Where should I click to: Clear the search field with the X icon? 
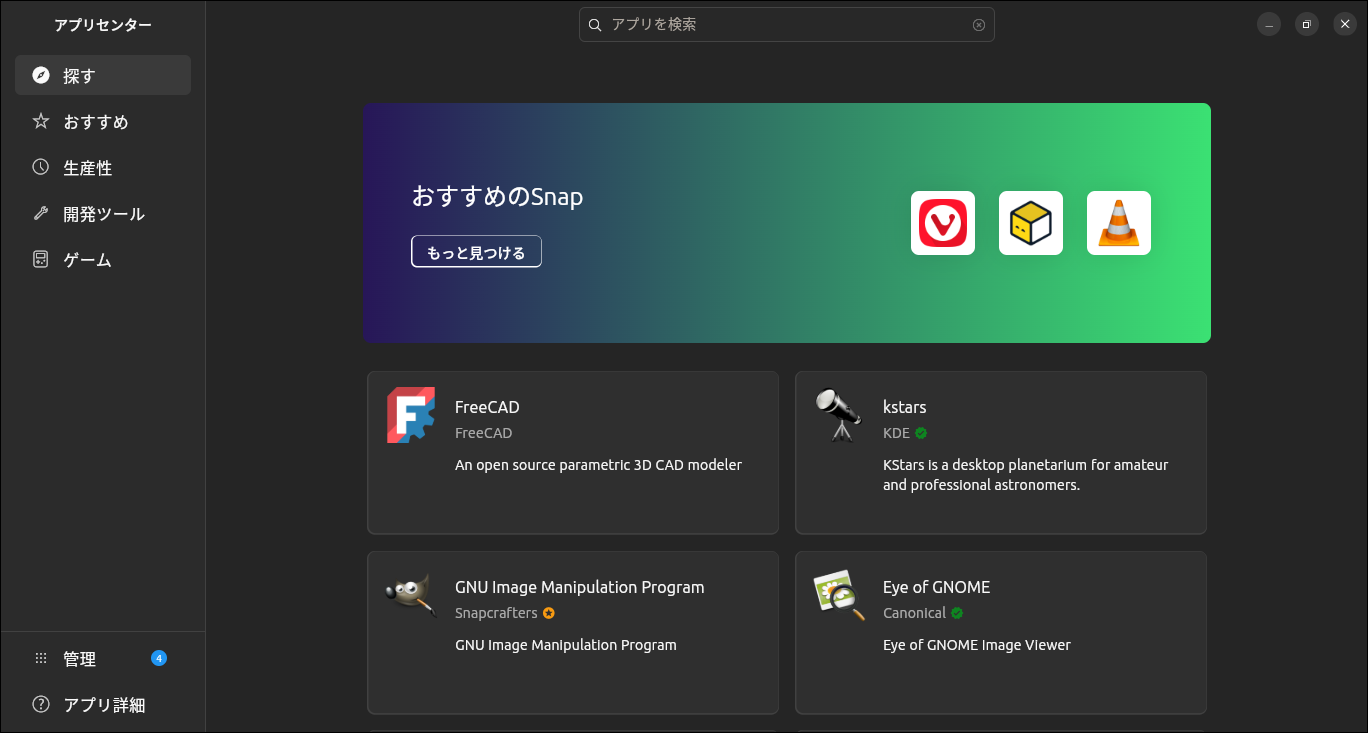tap(979, 25)
